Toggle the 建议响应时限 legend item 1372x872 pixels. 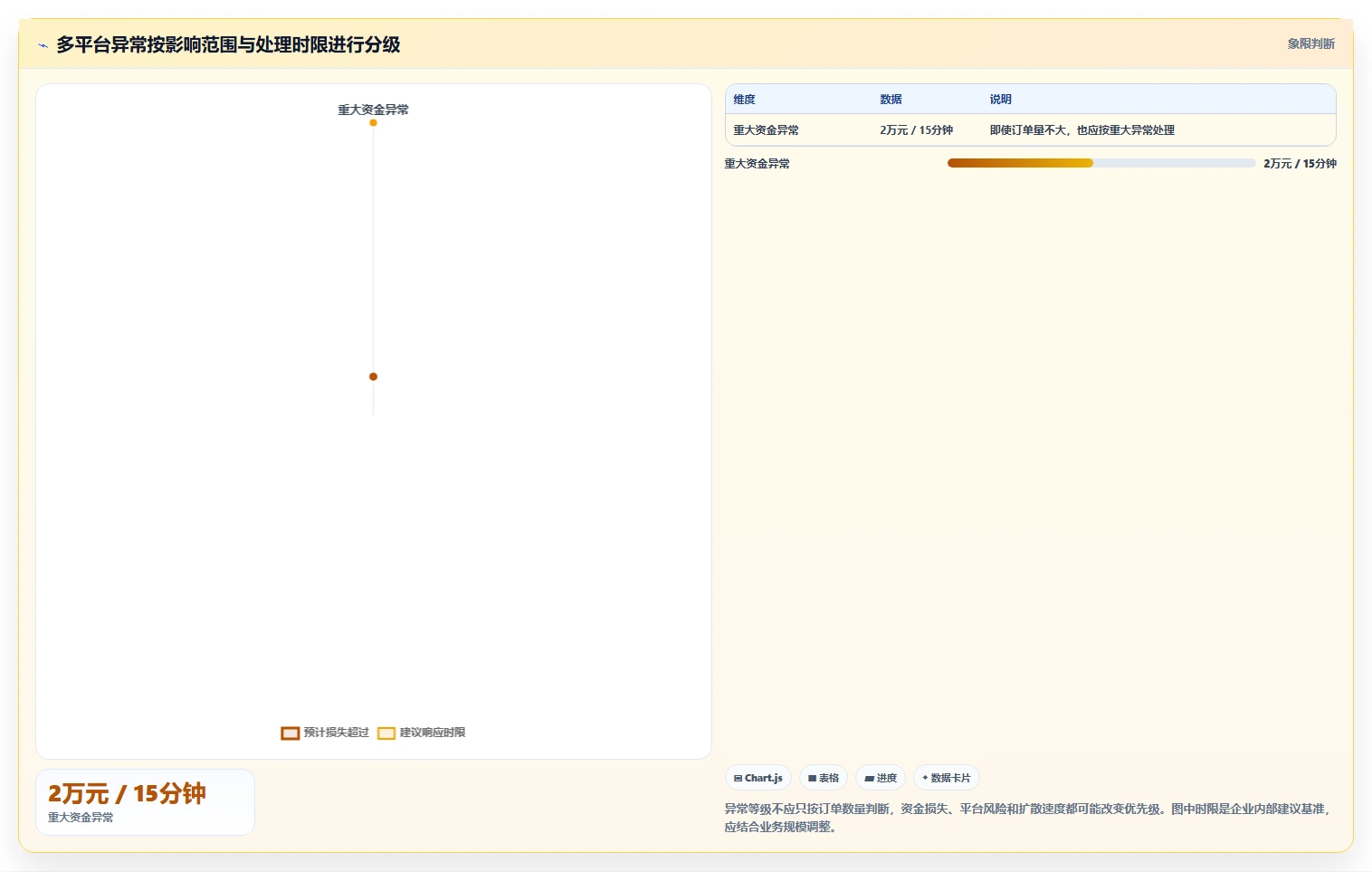[422, 733]
